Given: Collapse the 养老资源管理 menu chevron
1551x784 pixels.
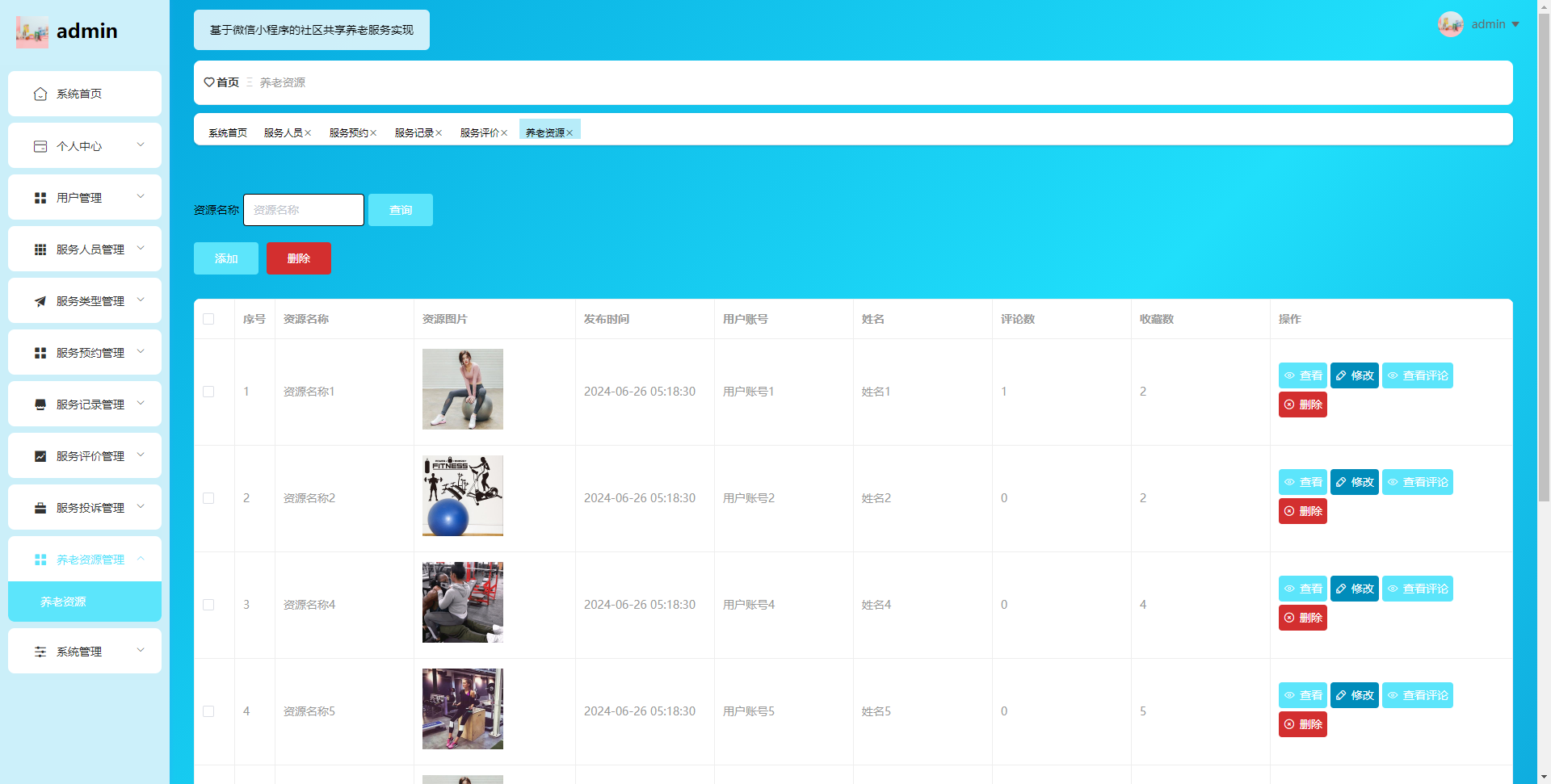Looking at the screenshot, I should 141,559.
